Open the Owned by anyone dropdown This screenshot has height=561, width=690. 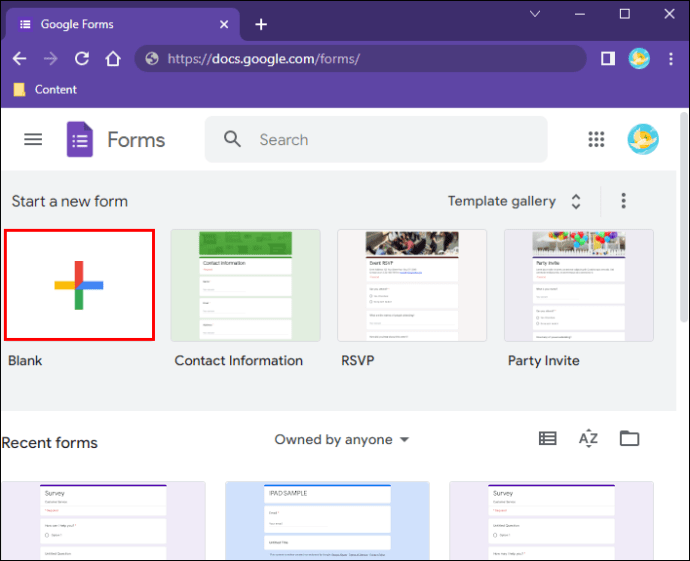click(x=342, y=440)
